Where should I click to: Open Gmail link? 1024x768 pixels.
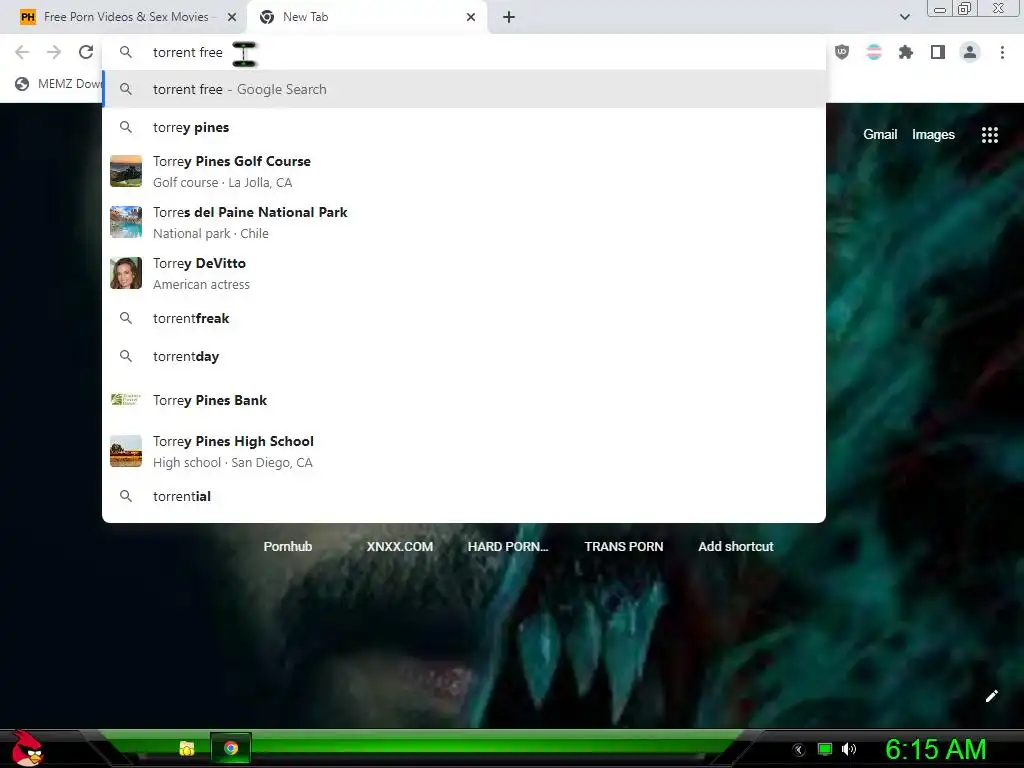880,134
